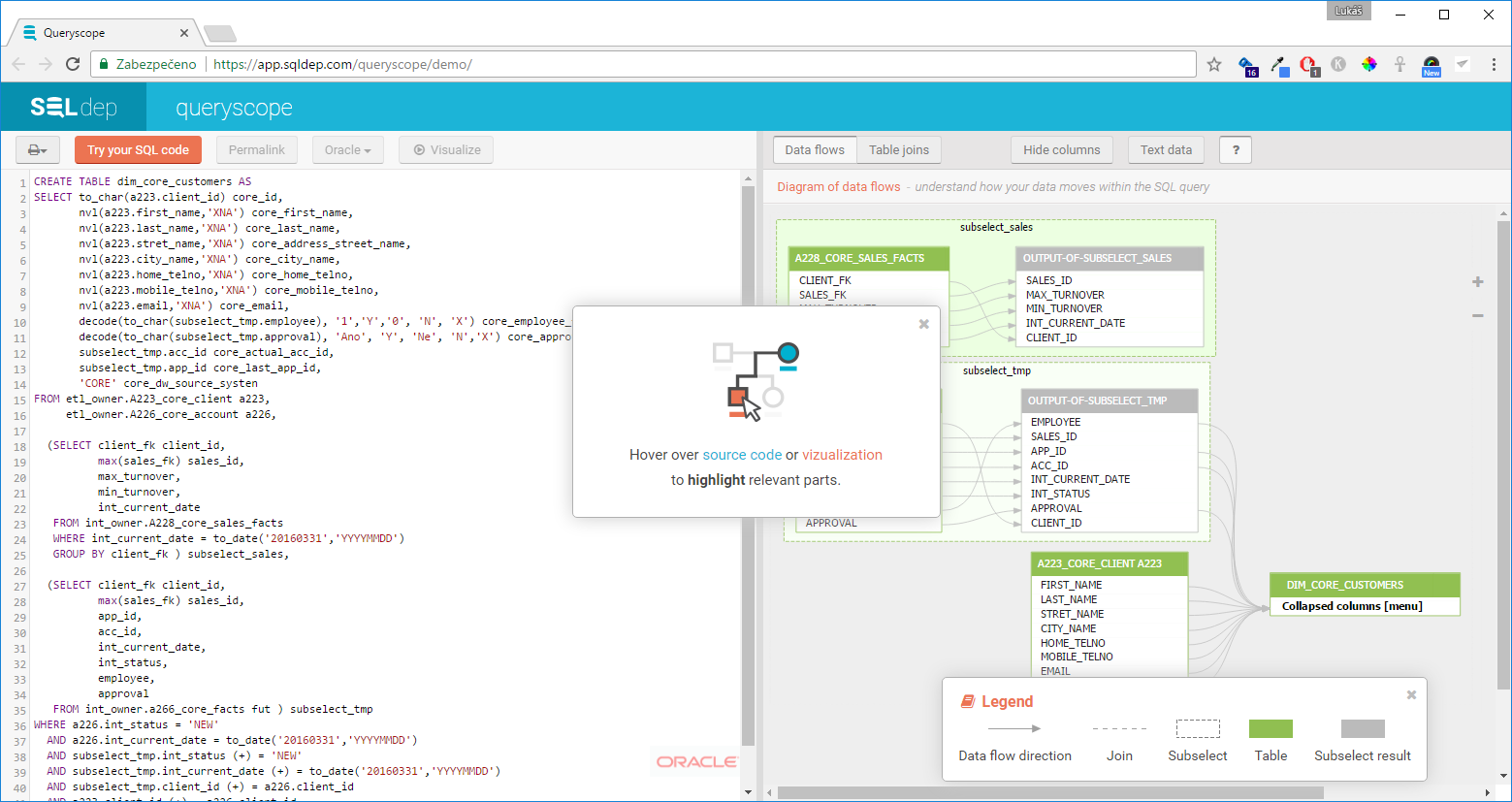Click the EMPLOYEE column in subselect_tmp output

coord(1055,422)
